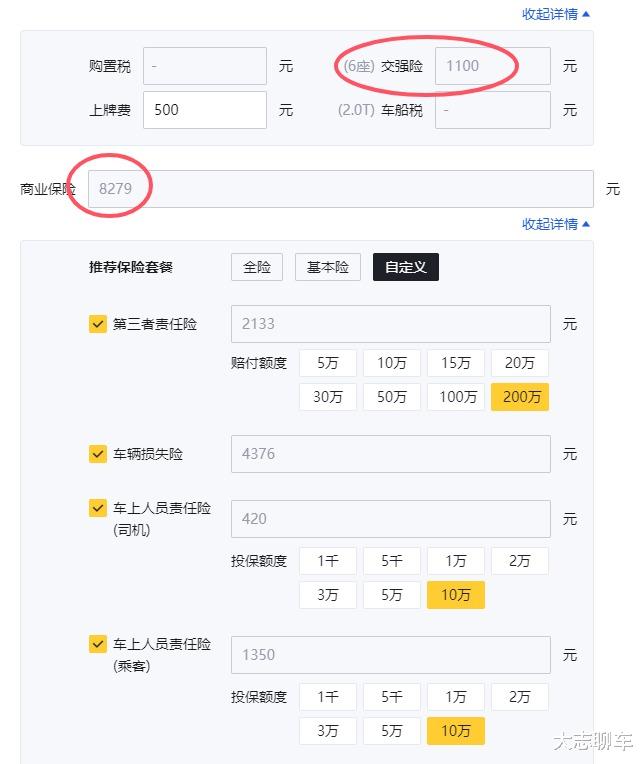The width and height of the screenshot is (643, 764).
Task: Click the 车辆损失险 premium field
Action: [x=390, y=454]
